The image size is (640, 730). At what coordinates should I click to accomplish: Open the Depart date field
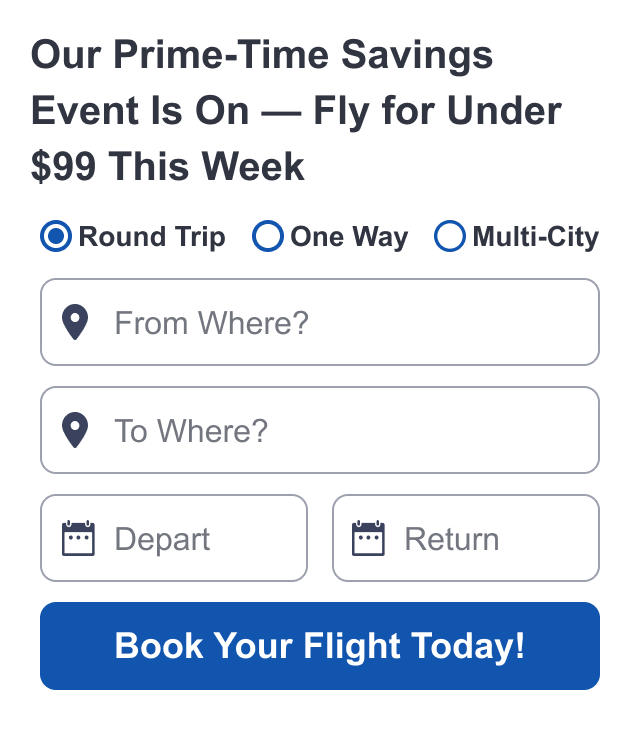(x=174, y=538)
